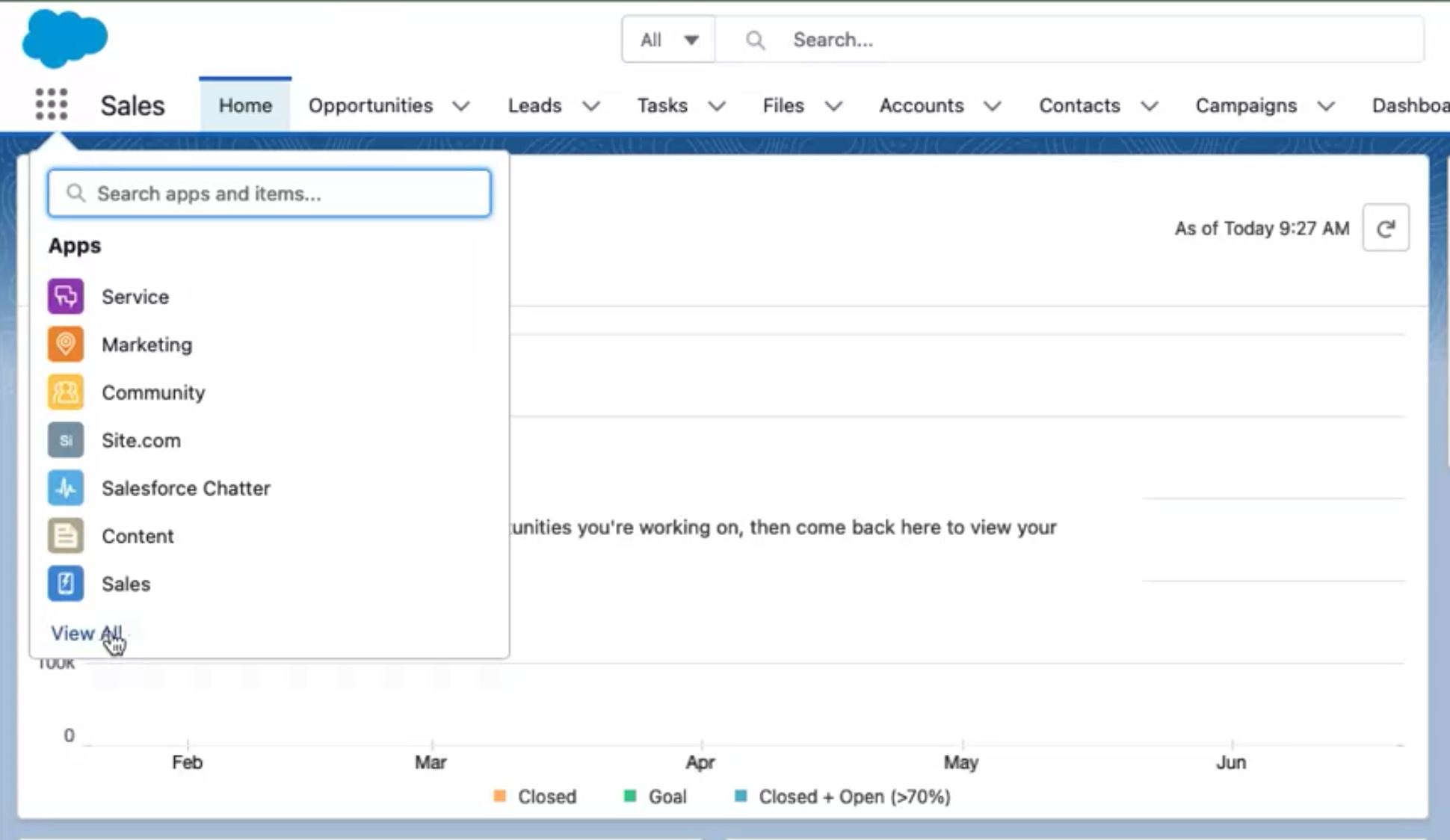Click the Site.com app icon
The height and width of the screenshot is (840, 1450).
point(66,440)
